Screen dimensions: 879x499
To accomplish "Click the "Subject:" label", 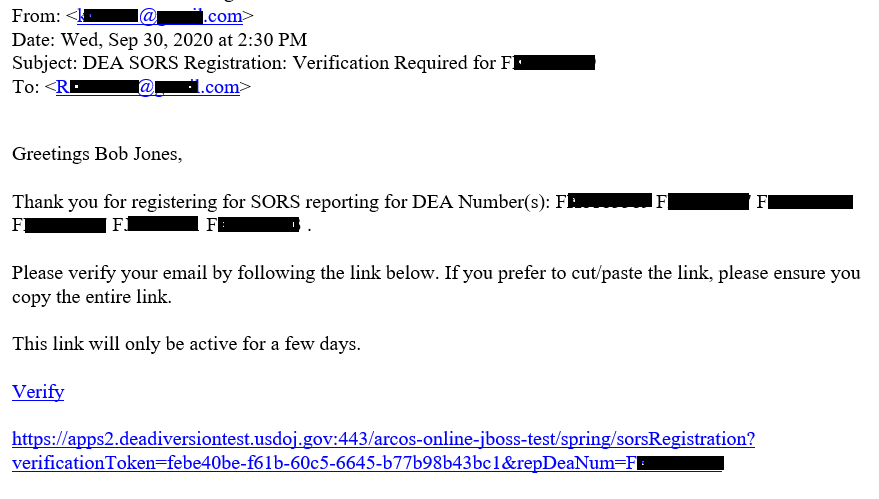I will (x=44, y=63).
